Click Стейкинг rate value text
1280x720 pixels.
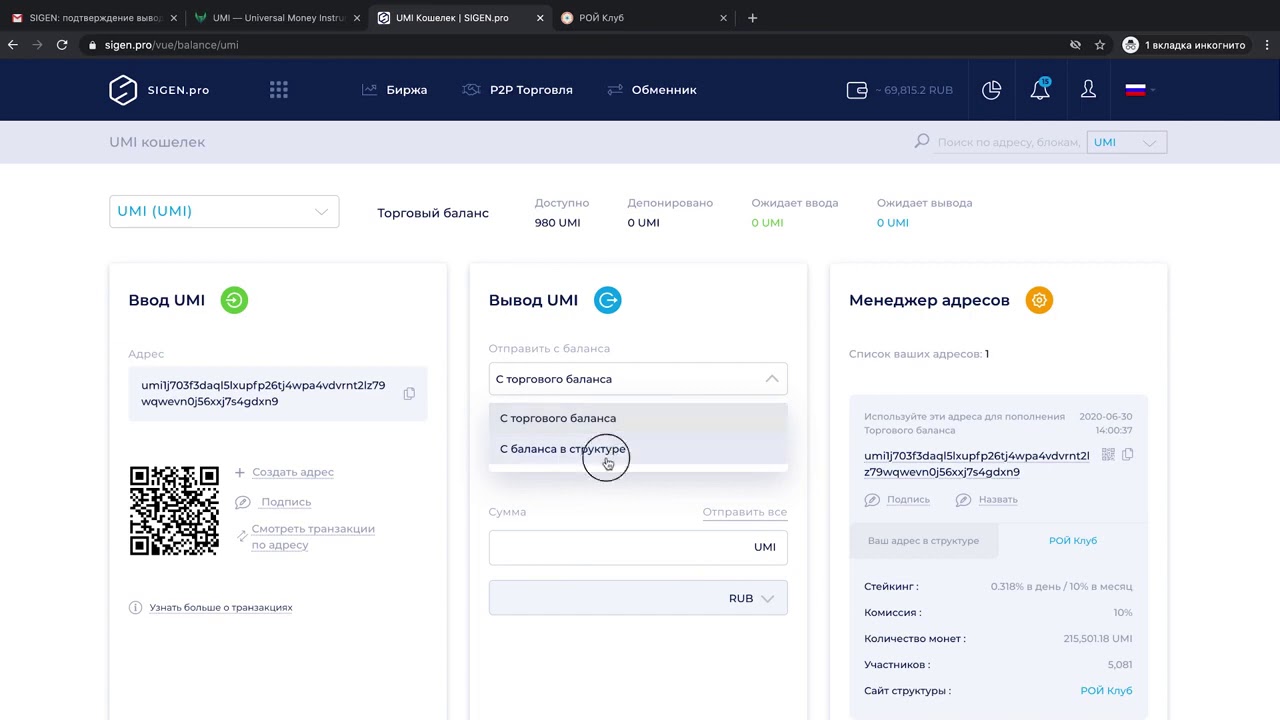coord(1061,587)
